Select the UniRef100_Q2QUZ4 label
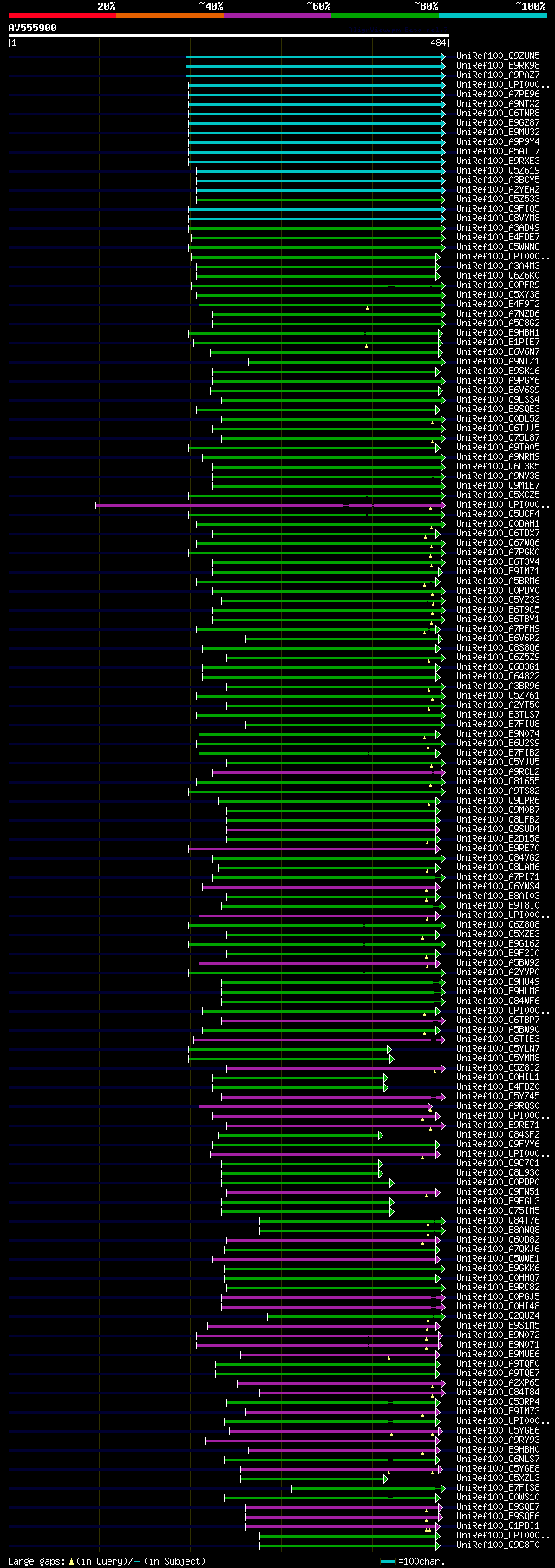This screenshot has height=1568, width=555. pos(498,1315)
